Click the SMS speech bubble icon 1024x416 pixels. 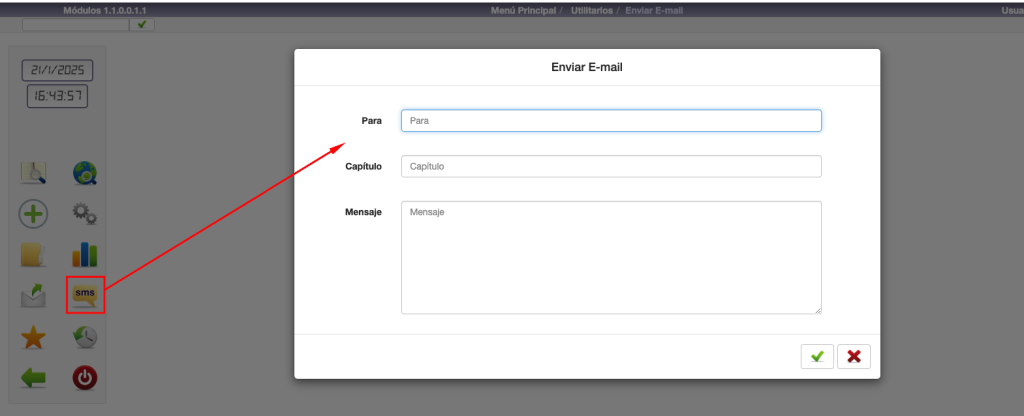(85, 296)
